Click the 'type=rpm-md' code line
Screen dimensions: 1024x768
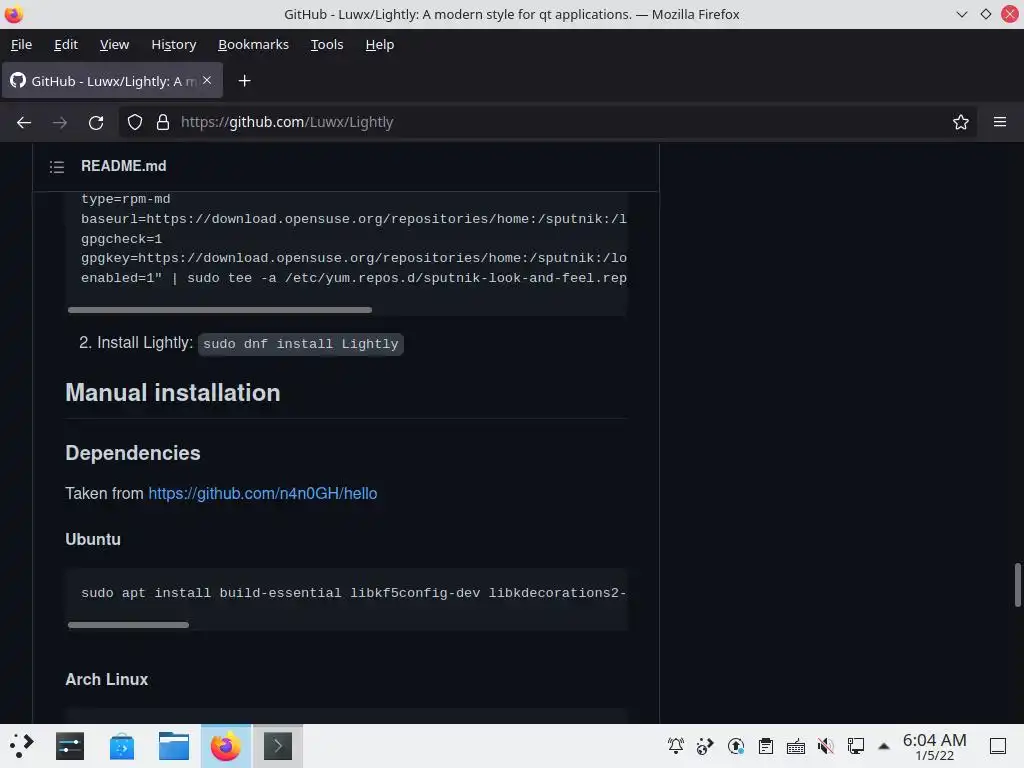125,199
